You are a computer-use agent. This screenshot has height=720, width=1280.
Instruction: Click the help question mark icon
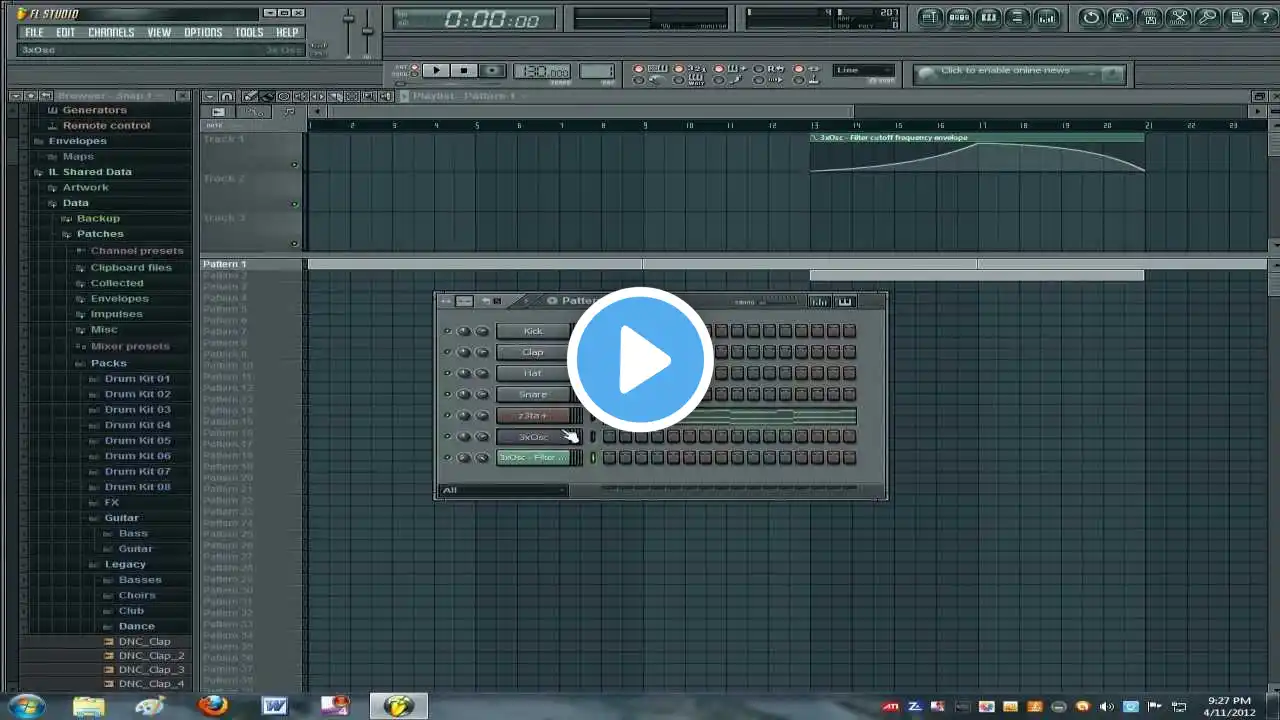pyautogui.click(x=1264, y=17)
